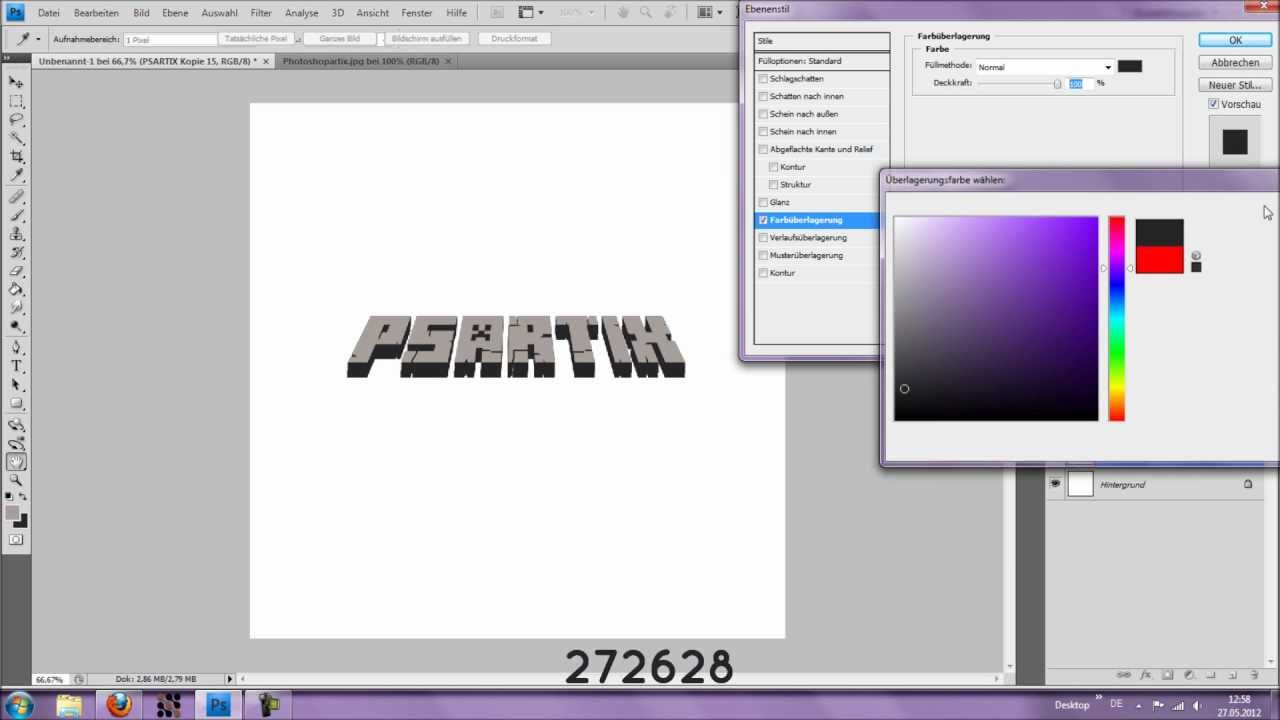This screenshot has height=720, width=1280.
Task: Enable the Schein nach innen checkbox
Action: pyautogui.click(x=764, y=132)
